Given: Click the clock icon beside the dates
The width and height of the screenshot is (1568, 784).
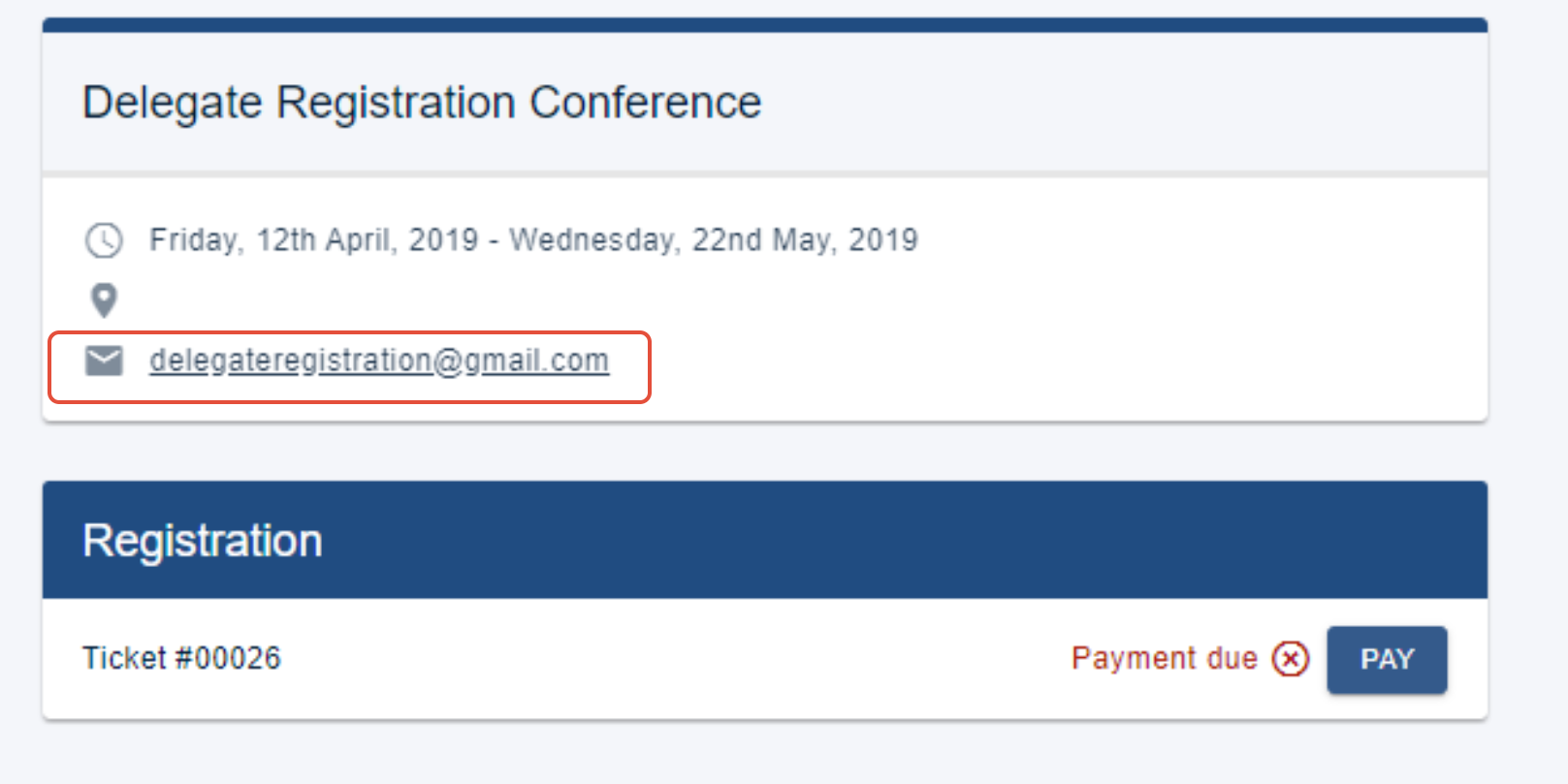Looking at the screenshot, I should (x=104, y=240).
